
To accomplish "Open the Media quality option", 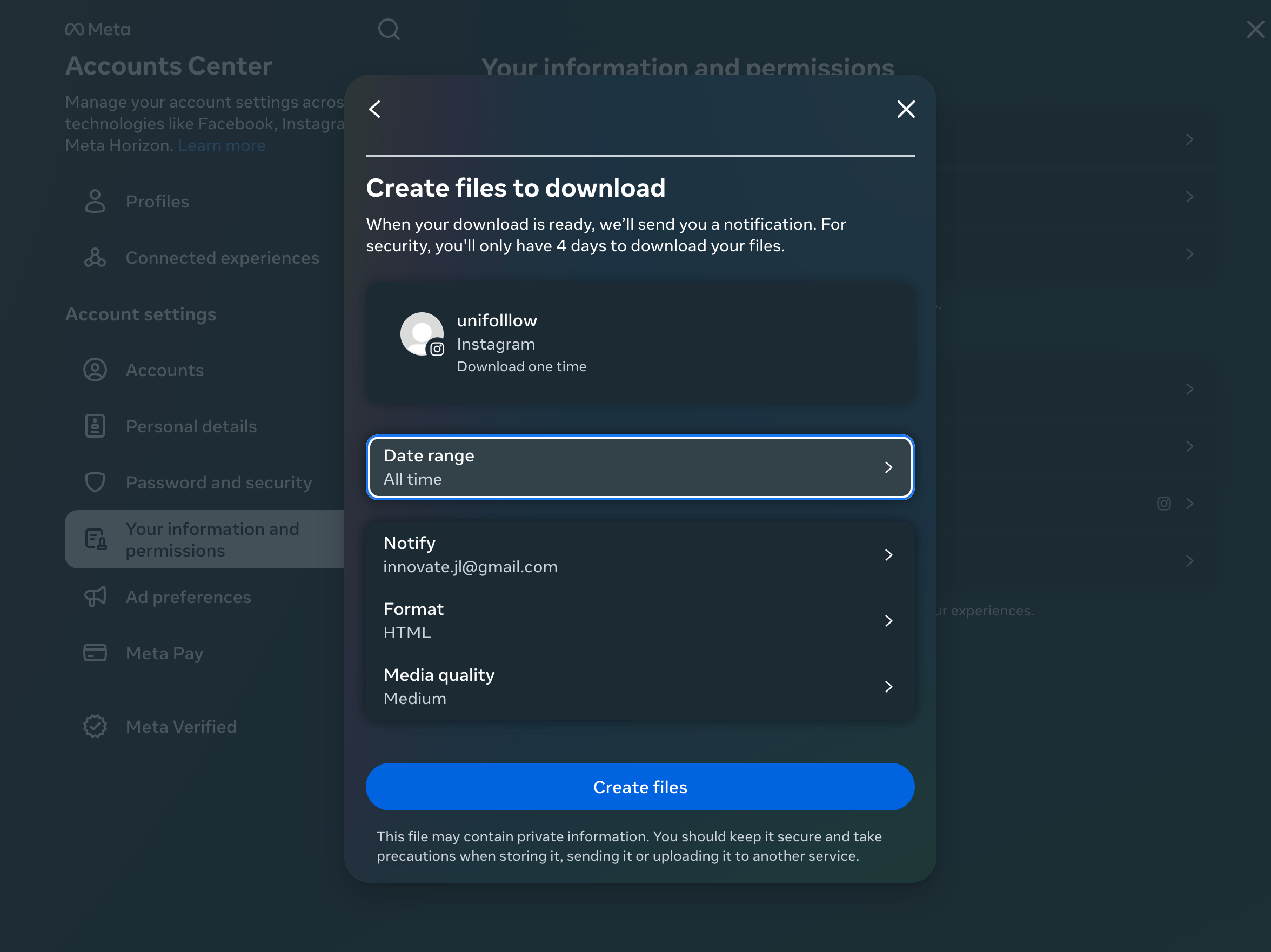I will pos(640,687).
